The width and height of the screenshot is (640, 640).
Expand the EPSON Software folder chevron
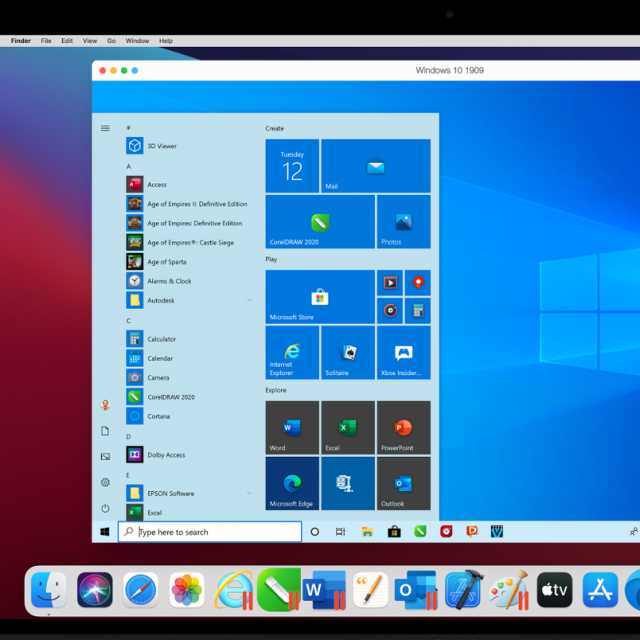(249, 493)
